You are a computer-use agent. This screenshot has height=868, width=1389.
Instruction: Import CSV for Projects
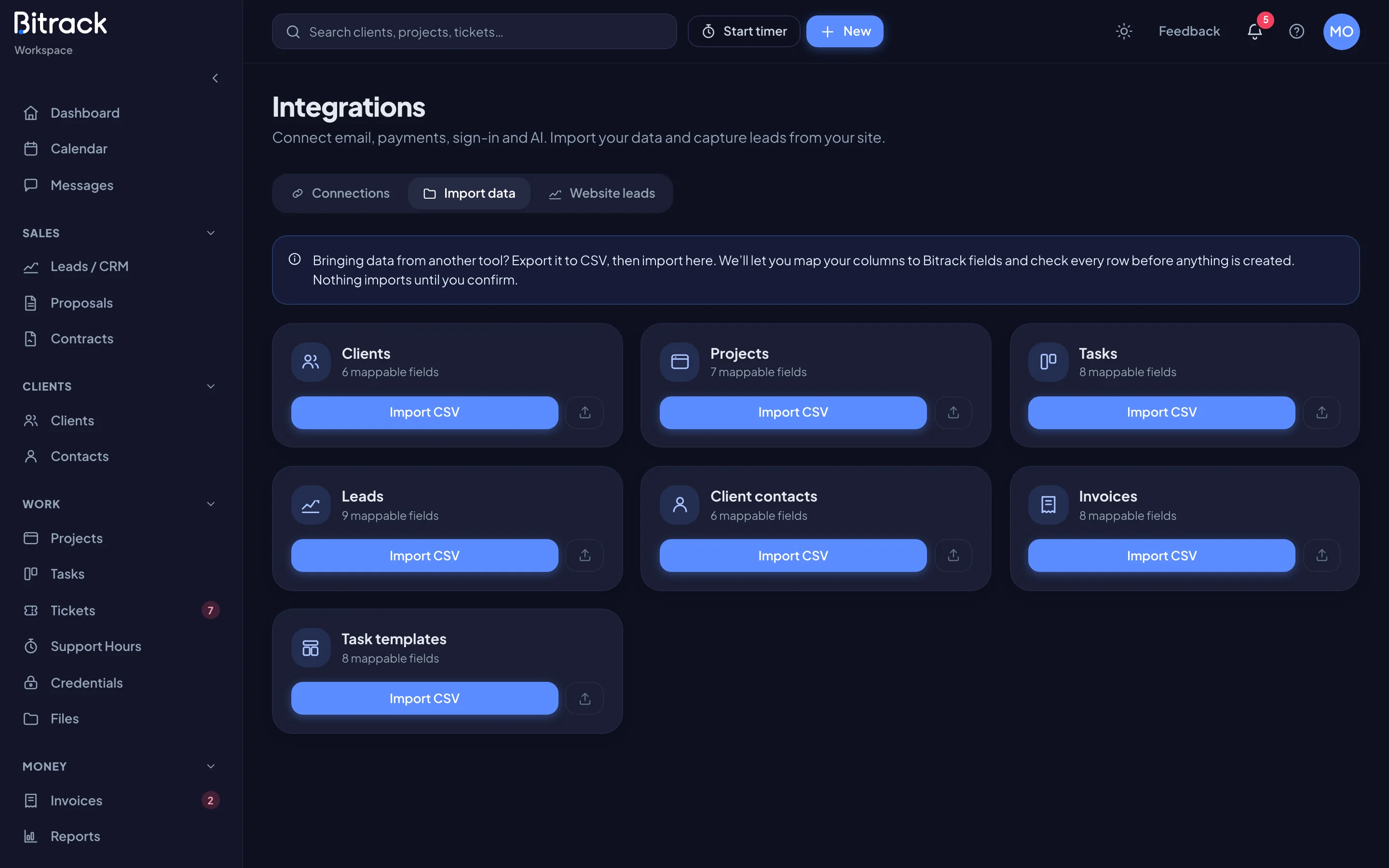(793, 412)
